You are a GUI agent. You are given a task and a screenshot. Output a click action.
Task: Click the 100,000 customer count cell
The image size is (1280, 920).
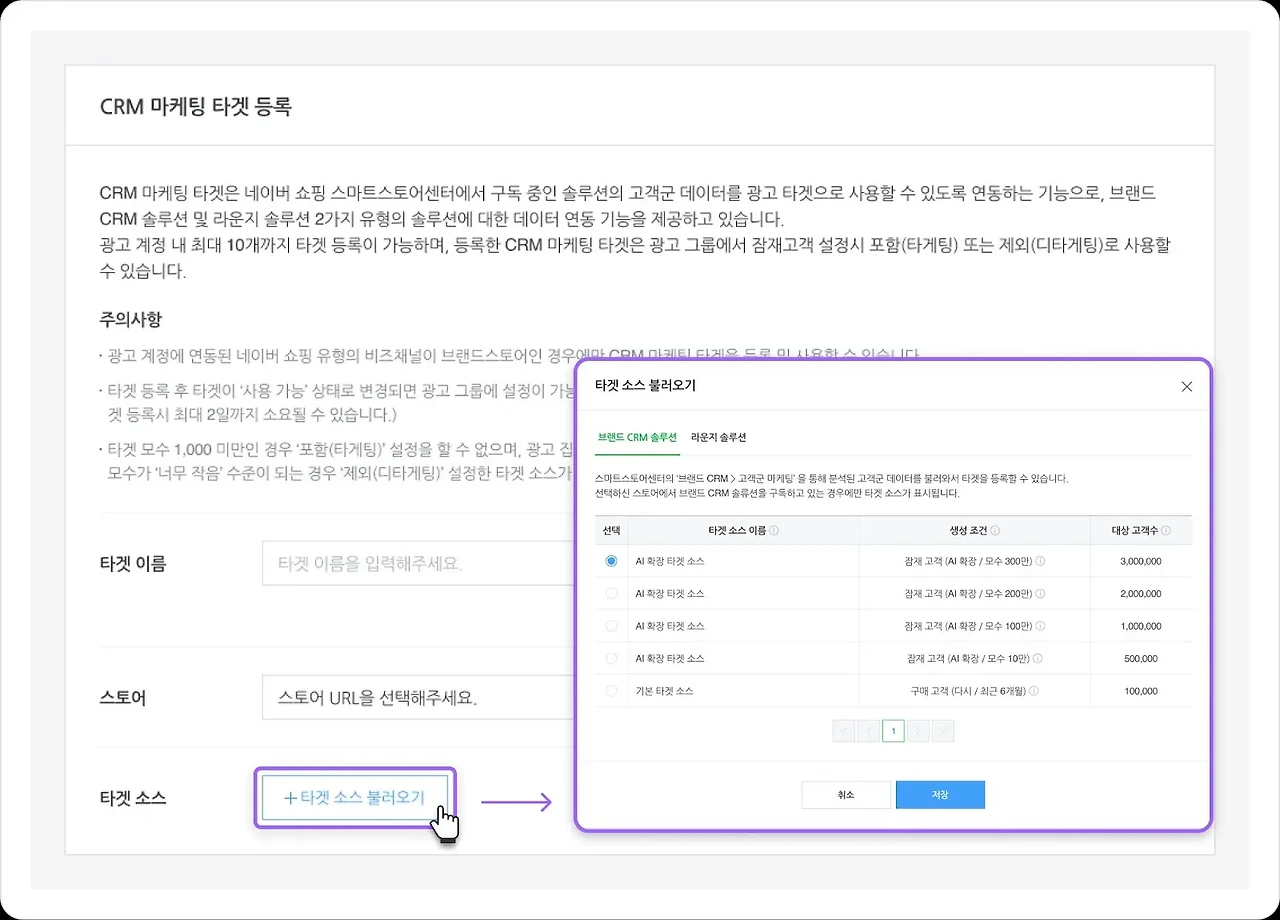[x=1141, y=691]
